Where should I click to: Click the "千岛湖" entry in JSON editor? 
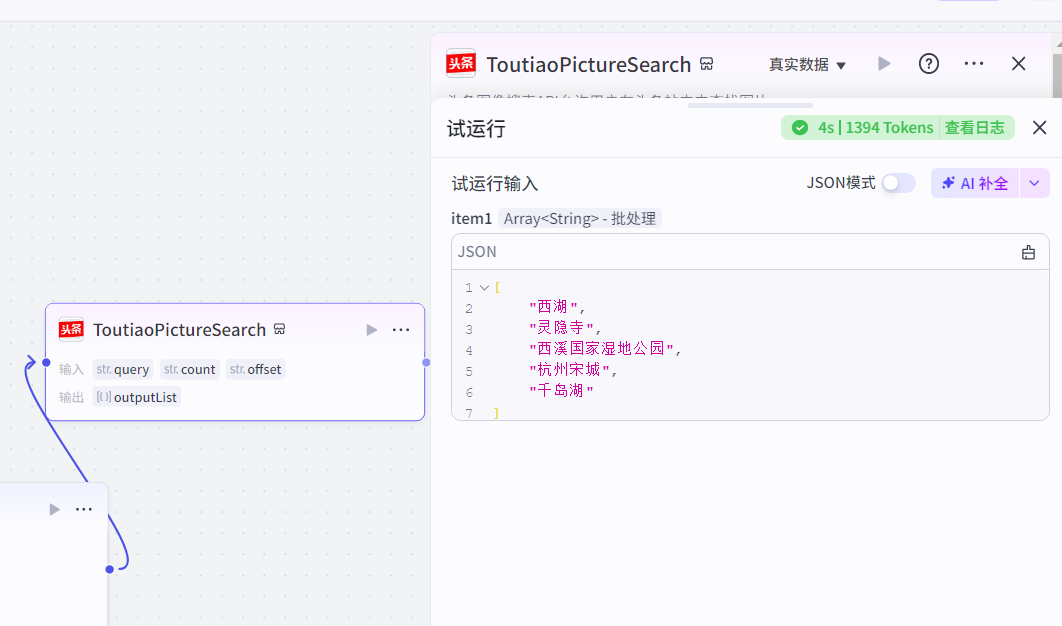(x=561, y=391)
